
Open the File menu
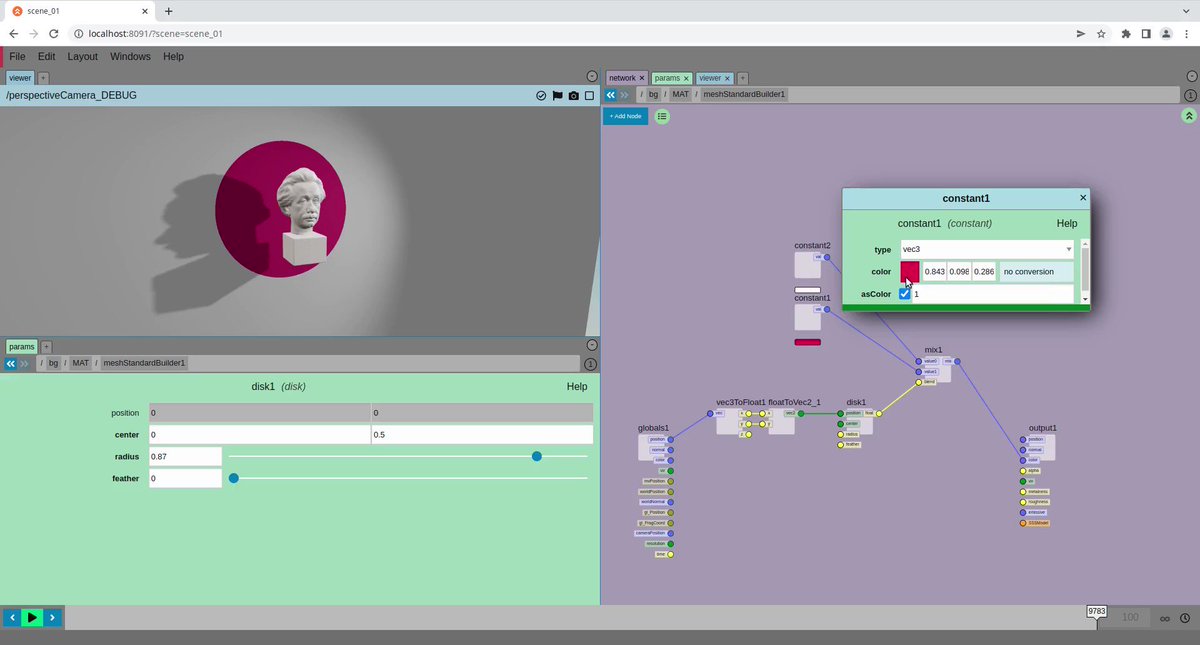pos(17,57)
